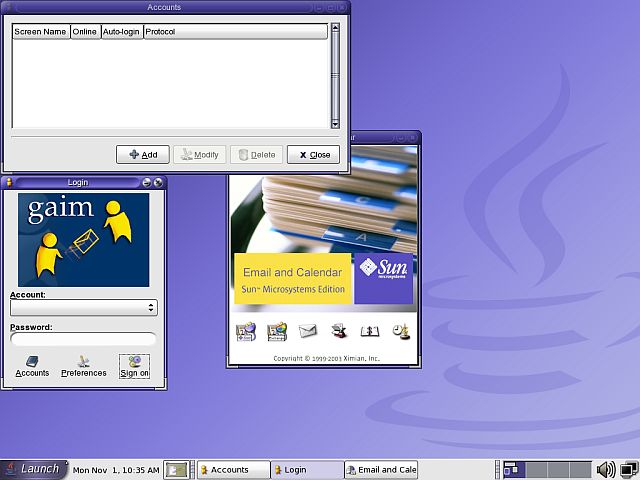Click the volume speaker icon in panel

coord(605,470)
